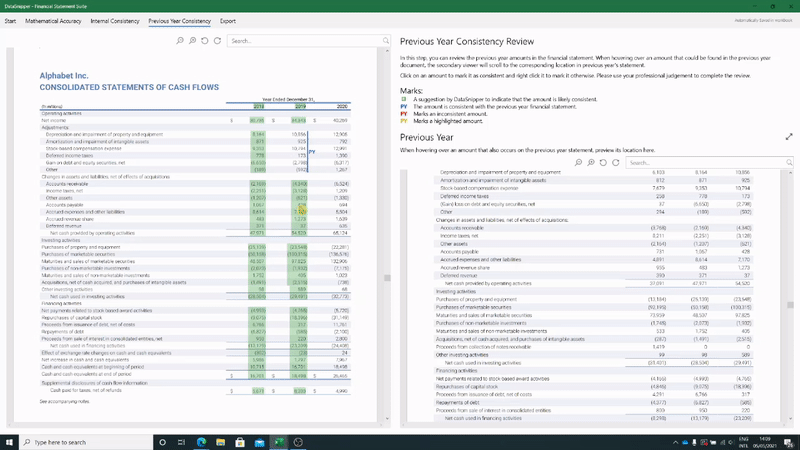The height and width of the screenshot is (450, 800).
Task: Rotate Previous Year document counterclockwise
Action: [x=603, y=162]
